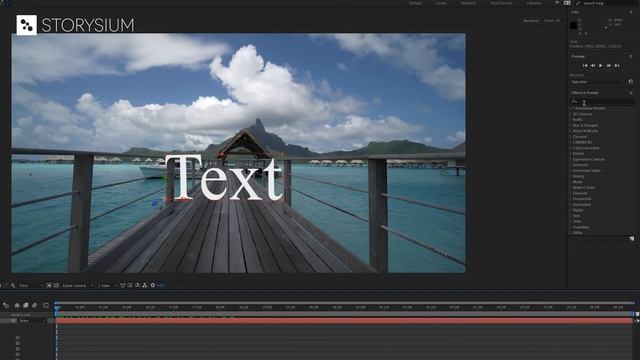Select the Expression Controls category
640x360 pixels.
click(589, 159)
